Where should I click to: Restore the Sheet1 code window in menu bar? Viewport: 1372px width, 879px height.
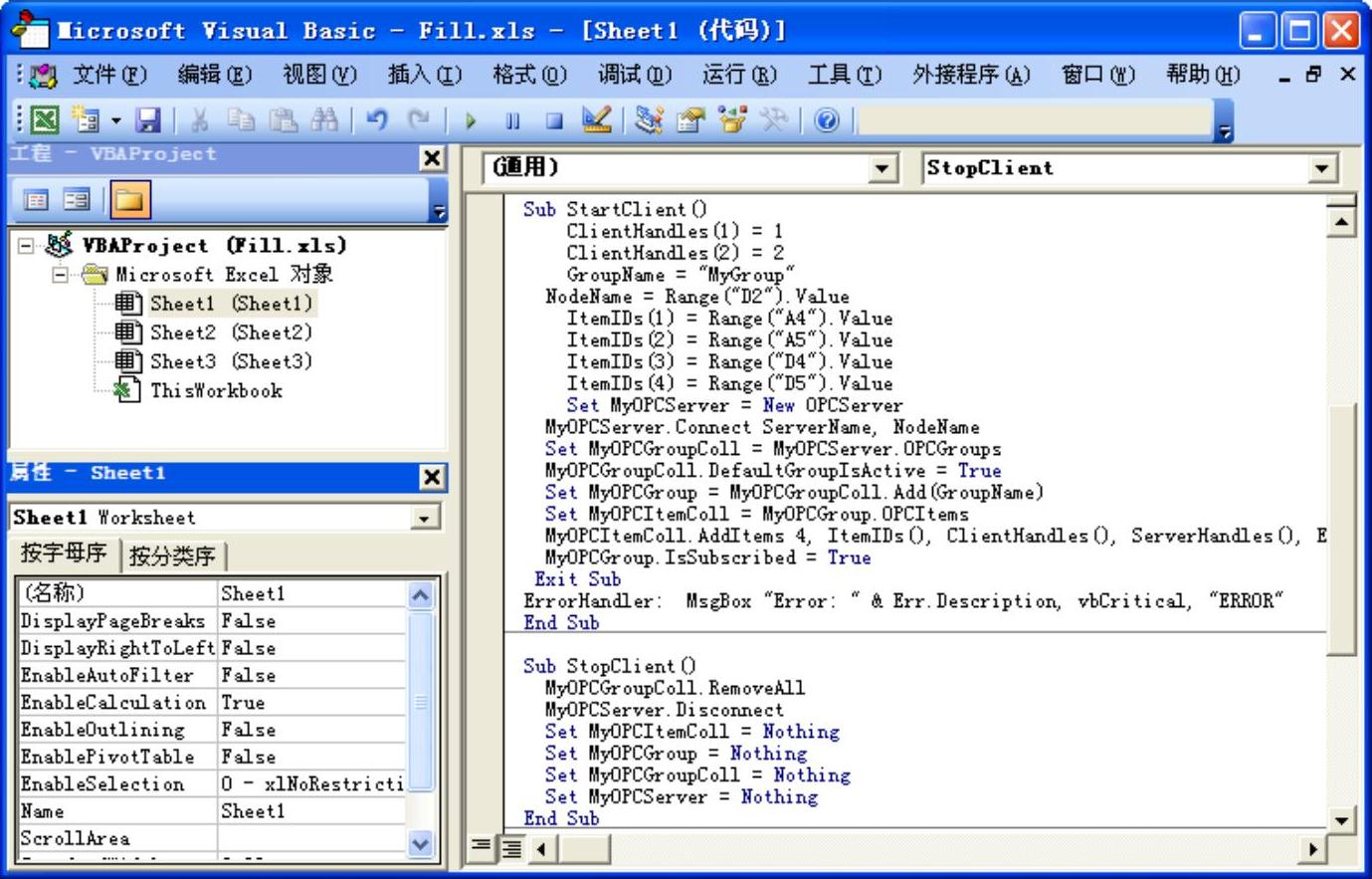click(x=1314, y=74)
